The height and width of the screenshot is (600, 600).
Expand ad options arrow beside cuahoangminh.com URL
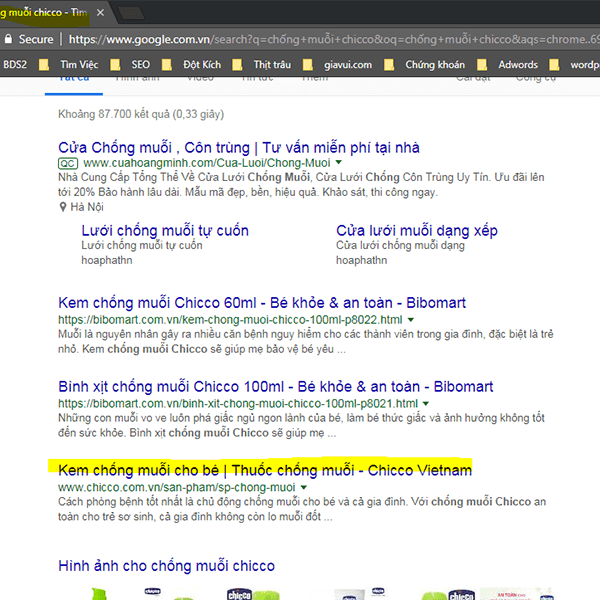[x=339, y=162]
